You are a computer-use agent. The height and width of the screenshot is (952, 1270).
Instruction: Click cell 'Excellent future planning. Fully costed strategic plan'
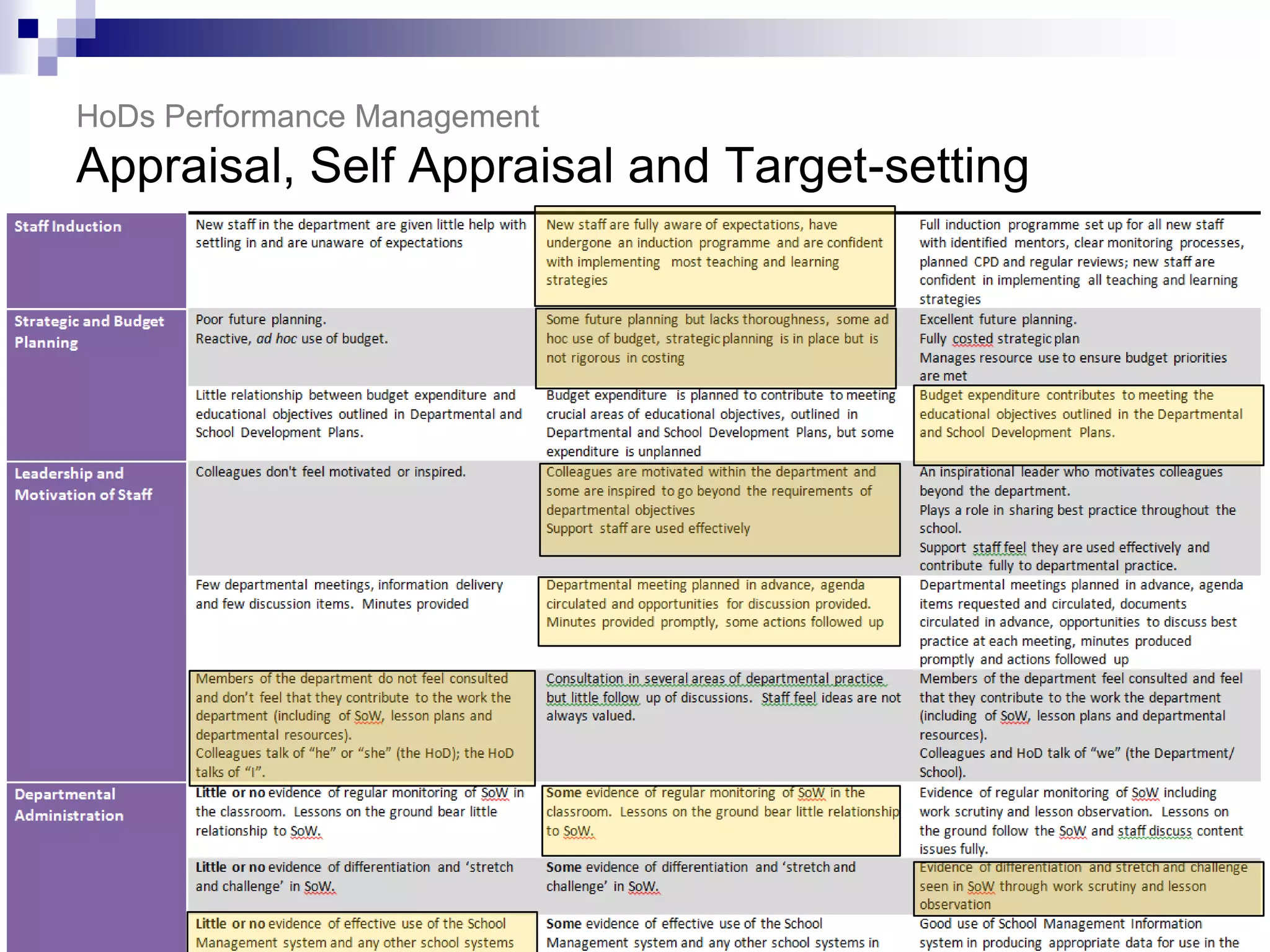pos(1086,347)
